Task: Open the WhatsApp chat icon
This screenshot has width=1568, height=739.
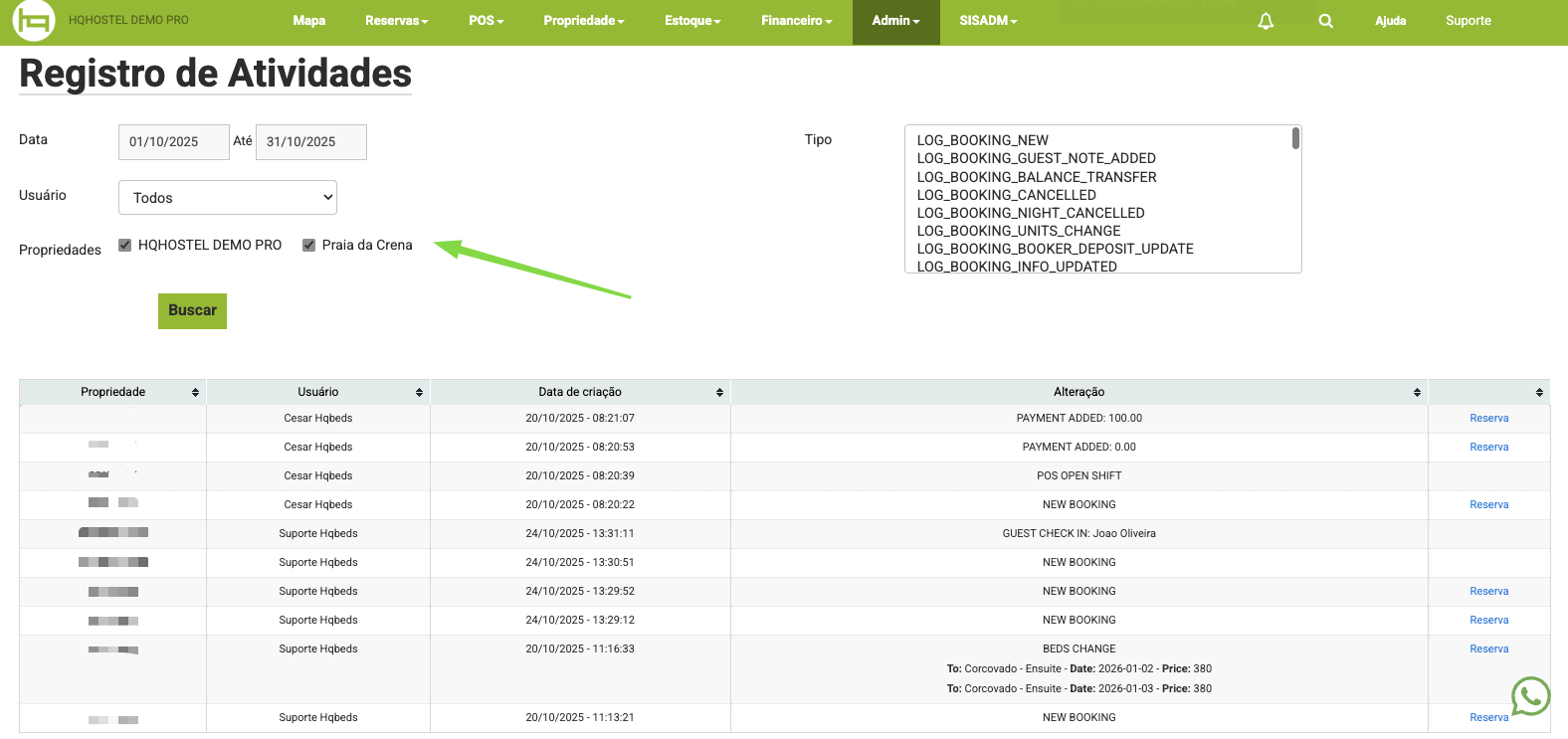Action: (1529, 696)
